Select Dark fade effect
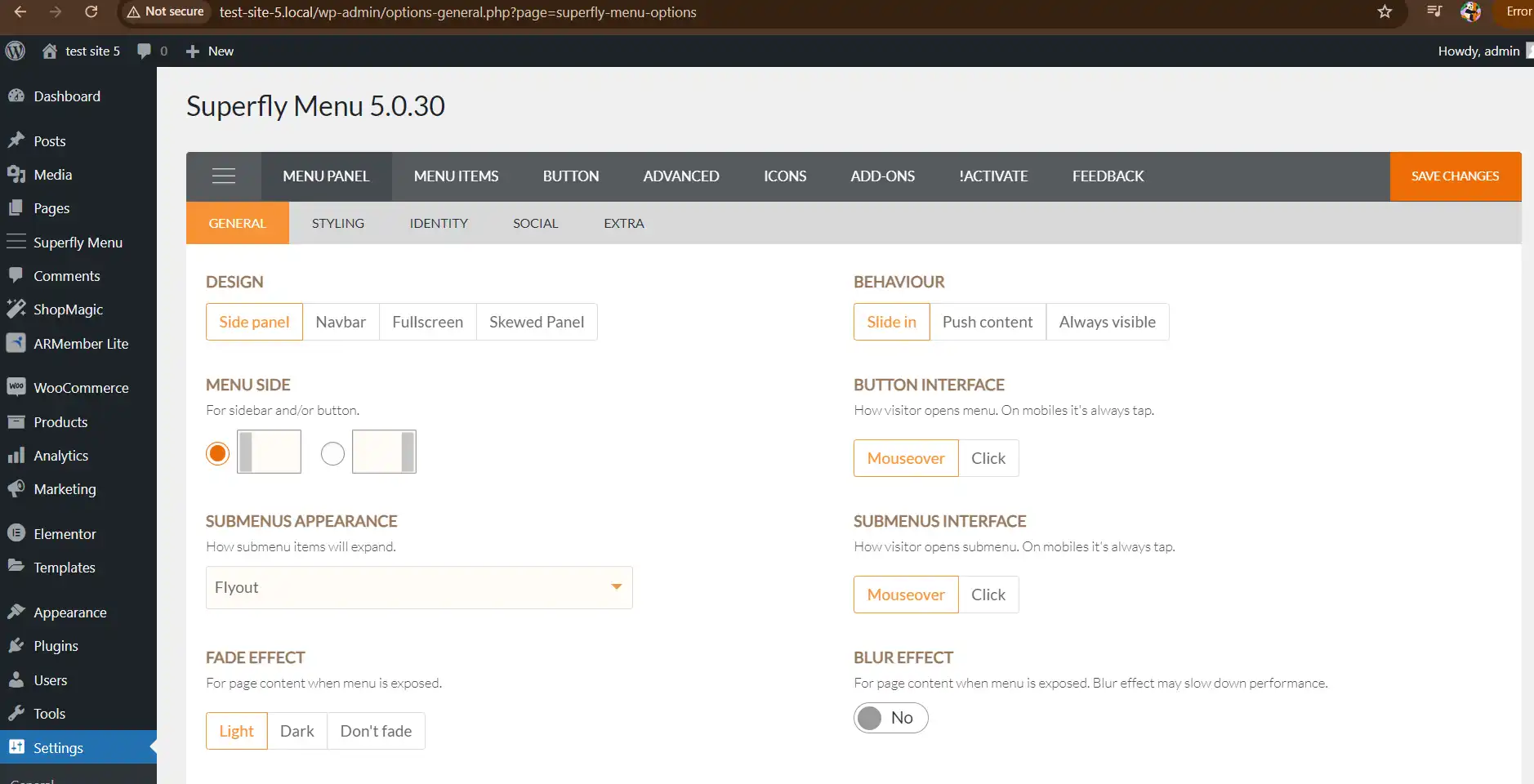The image size is (1534, 784). tap(297, 731)
